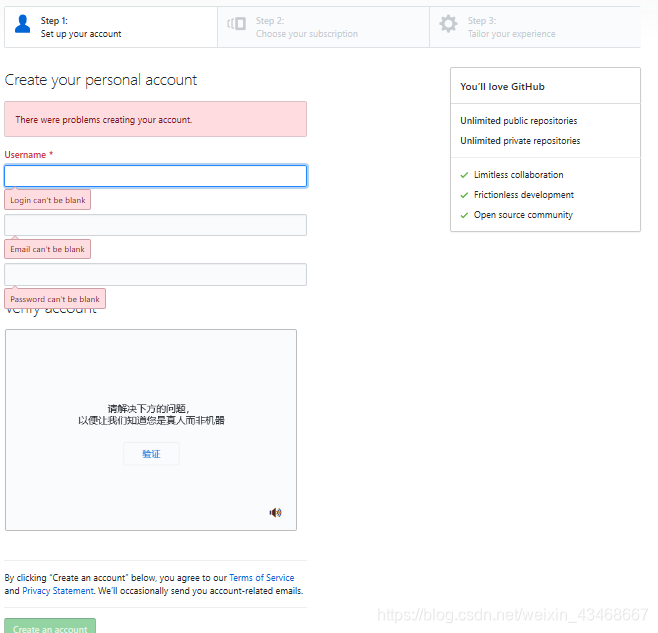Click the 'Login can't be blank' error

pyautogui.click(x=48, y=200)
